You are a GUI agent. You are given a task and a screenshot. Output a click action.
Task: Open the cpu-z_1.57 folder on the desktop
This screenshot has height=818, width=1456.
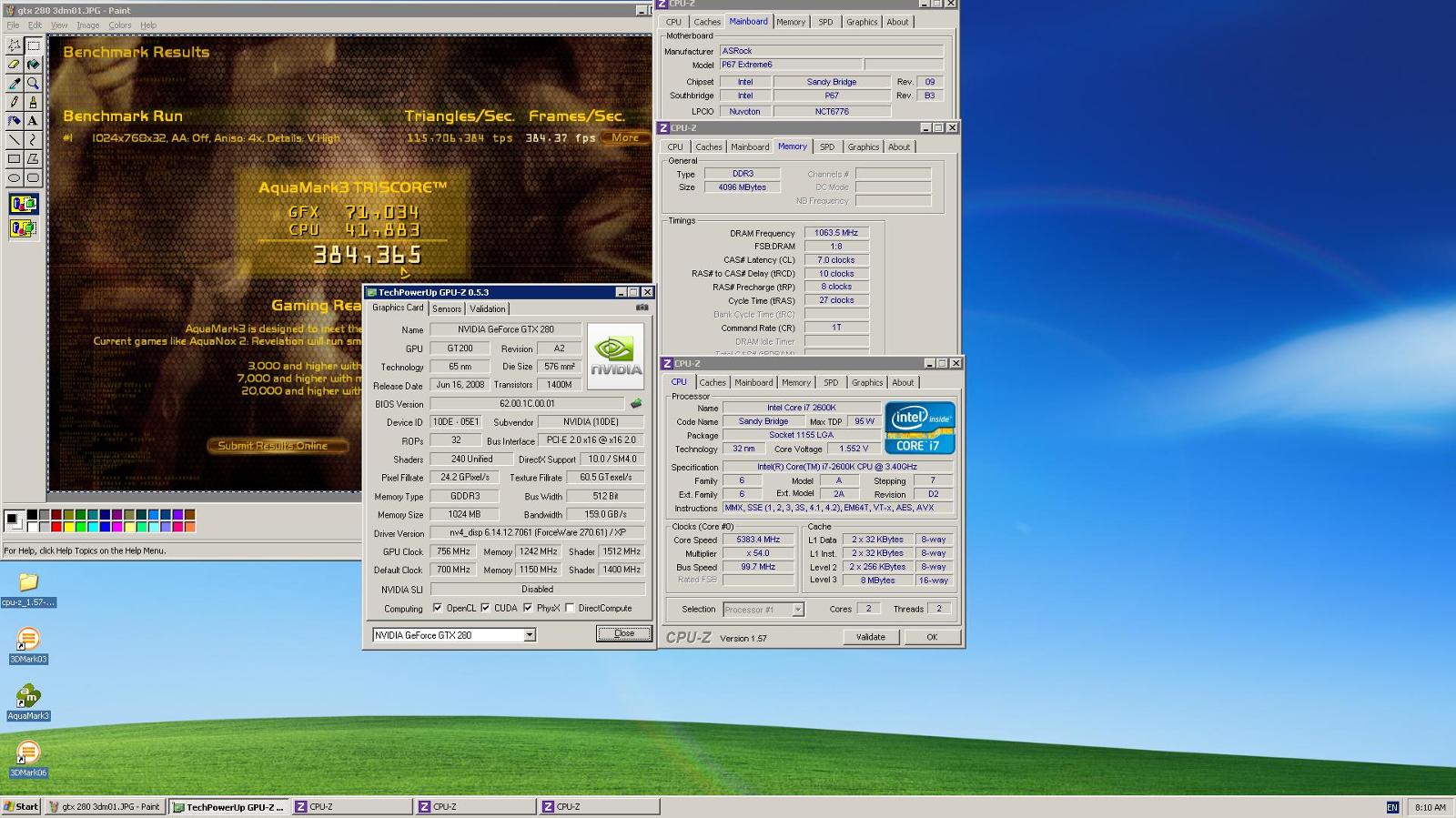tap(28, 591)
